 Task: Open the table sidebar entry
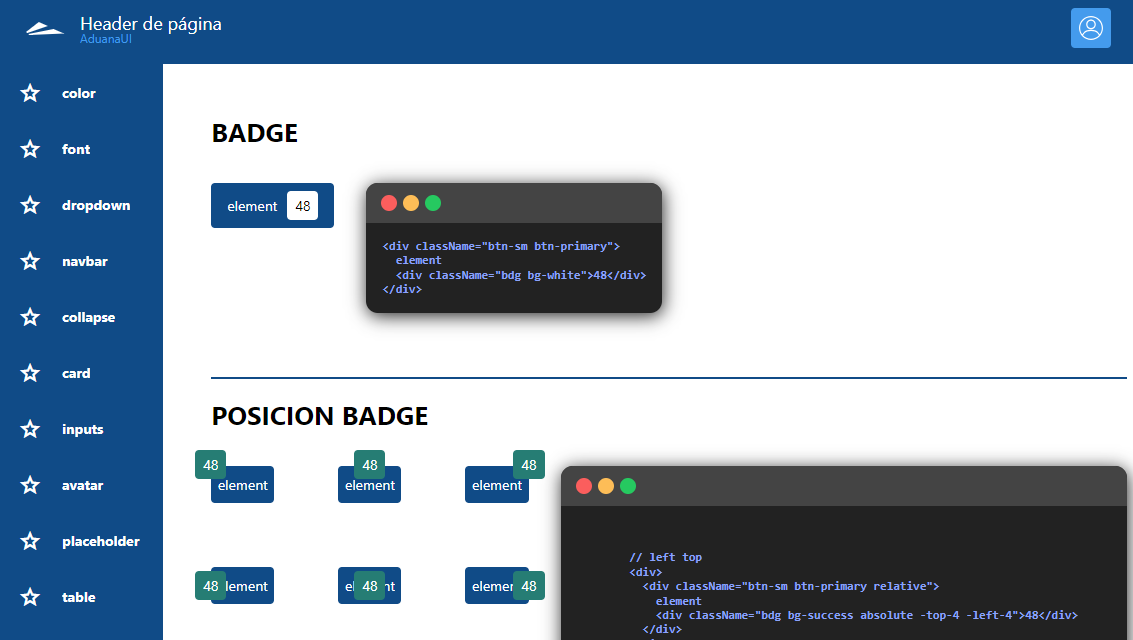tap(78, 597)
